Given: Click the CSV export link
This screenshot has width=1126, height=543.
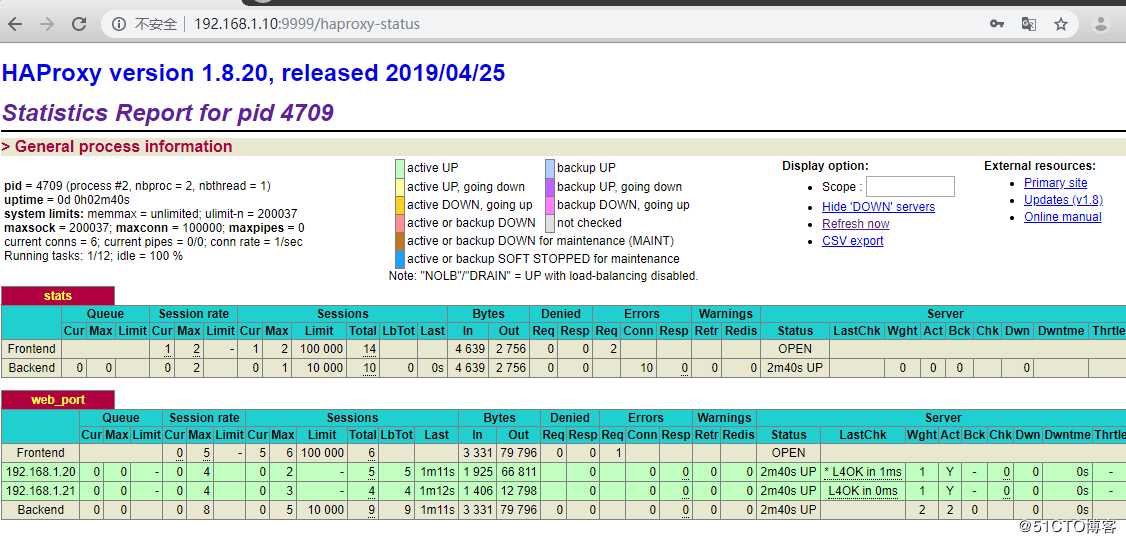Looking at the screenshot, I should [852, 241].
